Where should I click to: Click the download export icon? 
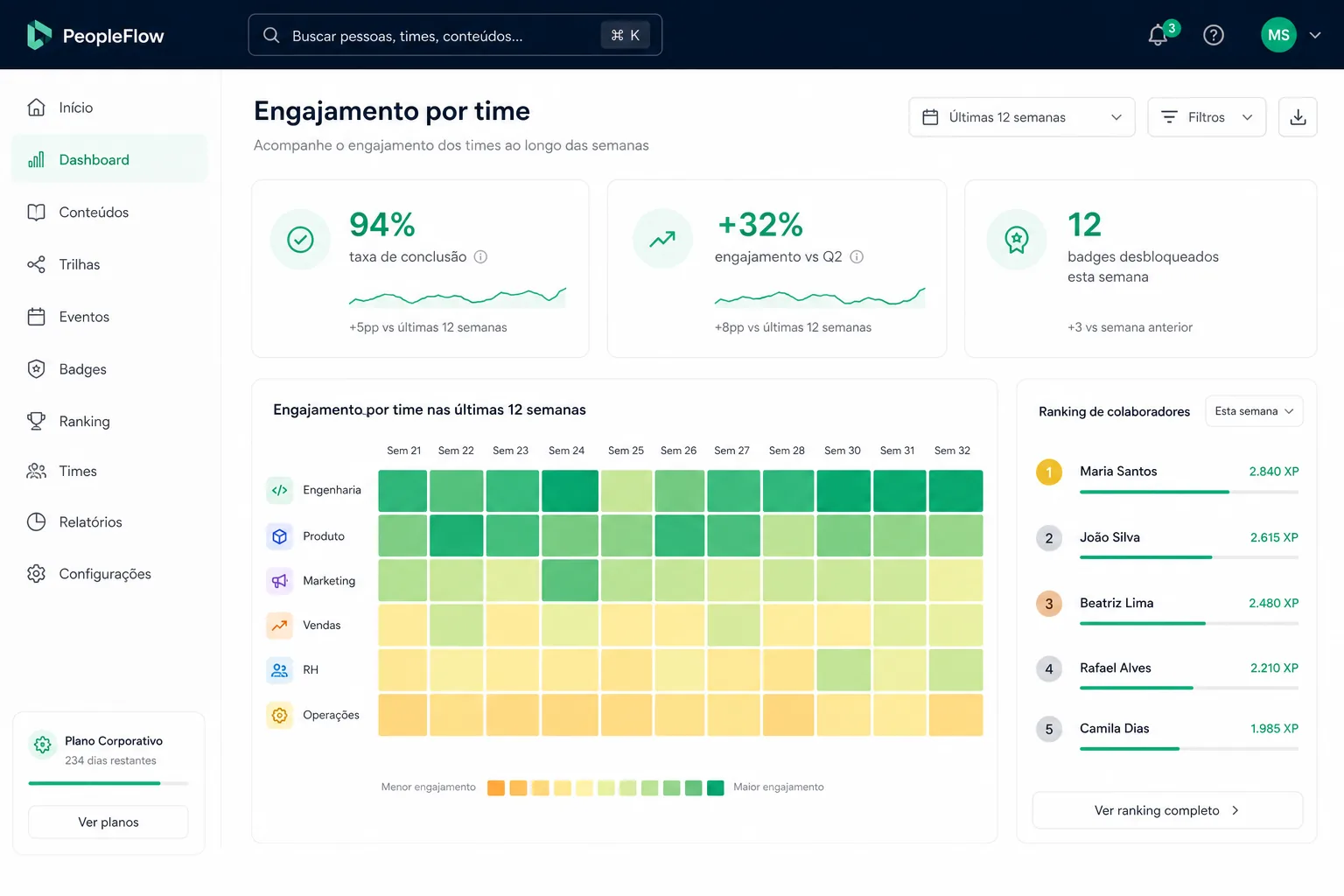1298,117
